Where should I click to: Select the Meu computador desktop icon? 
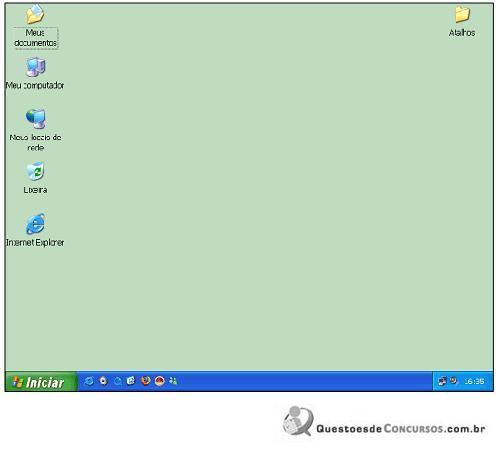(x=35, y=67)
